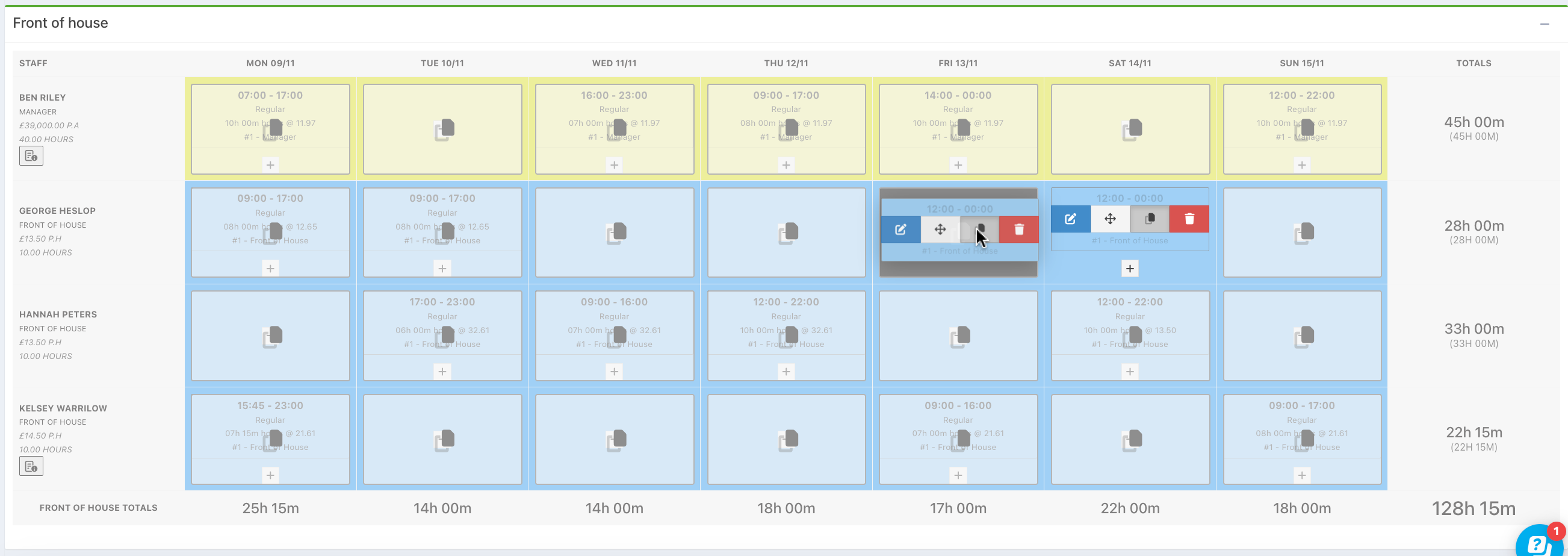Open Ben Riley's staff info document icon

[x=31, y=156]
